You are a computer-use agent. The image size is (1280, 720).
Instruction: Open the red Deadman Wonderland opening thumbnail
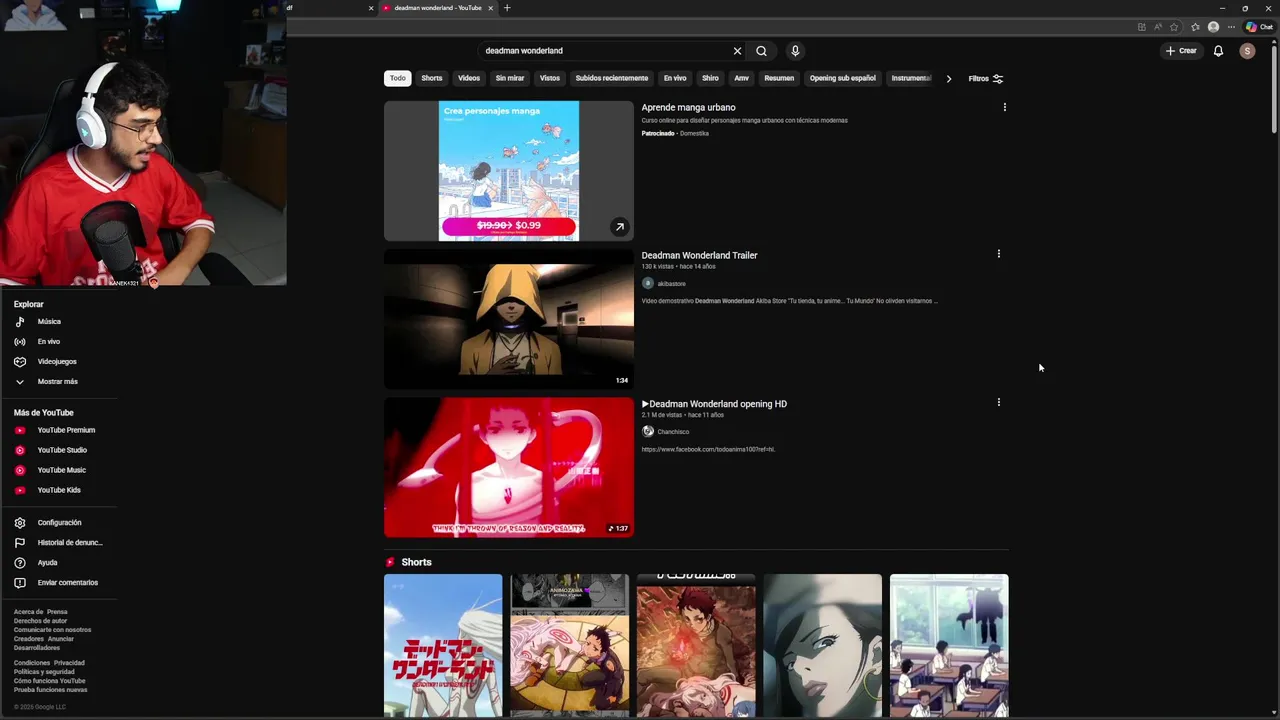[509, 467]
